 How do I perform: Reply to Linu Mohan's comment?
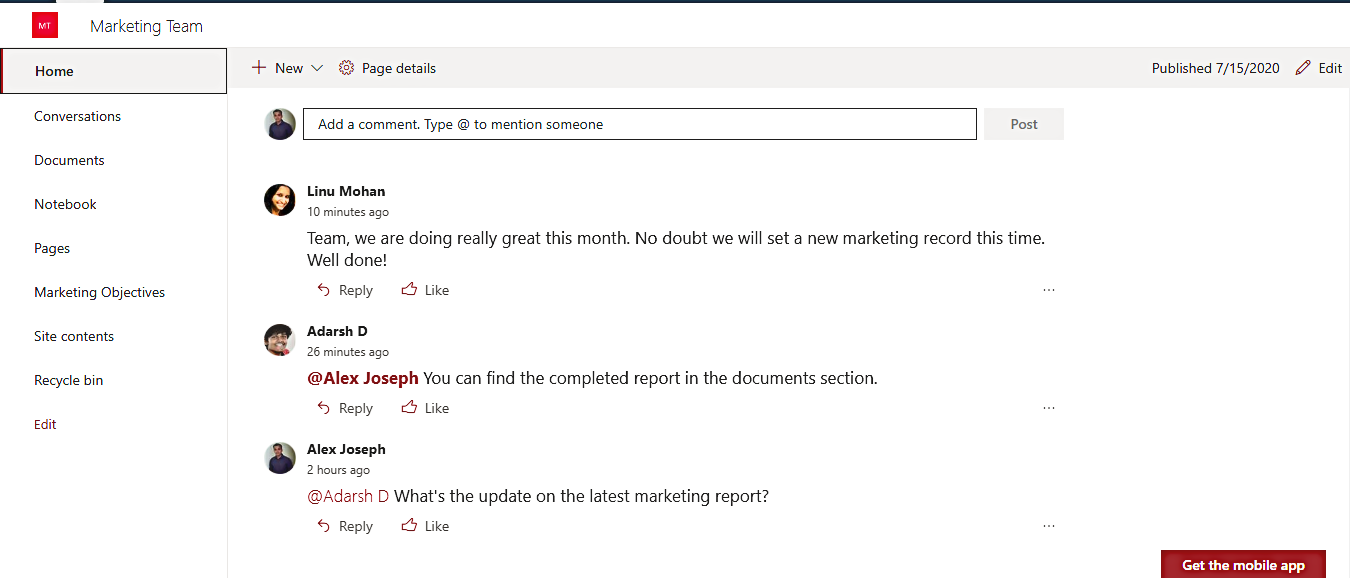coord(345,289)
